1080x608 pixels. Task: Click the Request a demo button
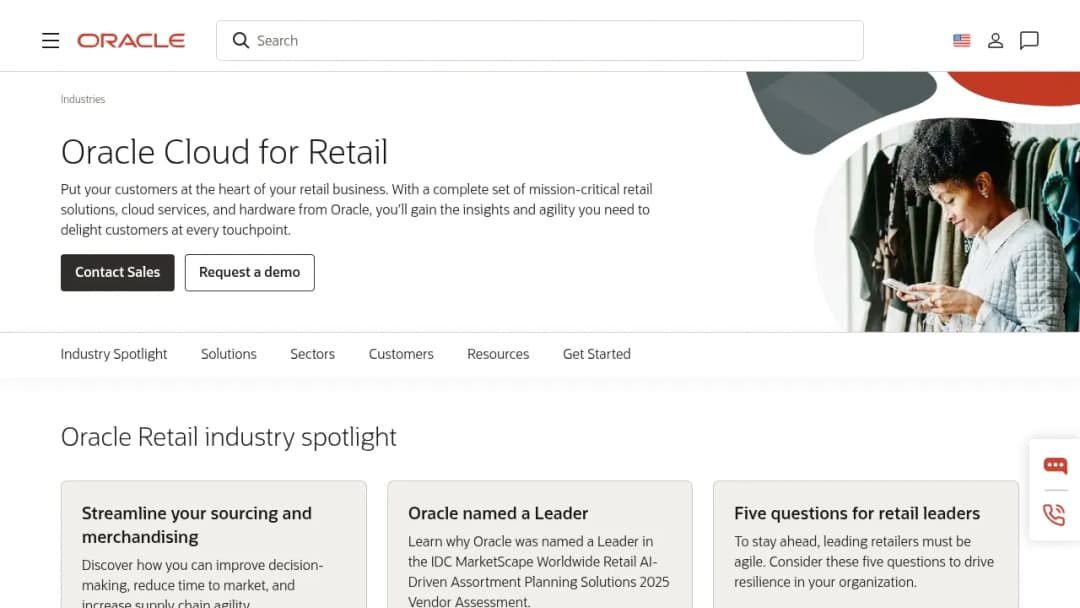pos(249,273)
